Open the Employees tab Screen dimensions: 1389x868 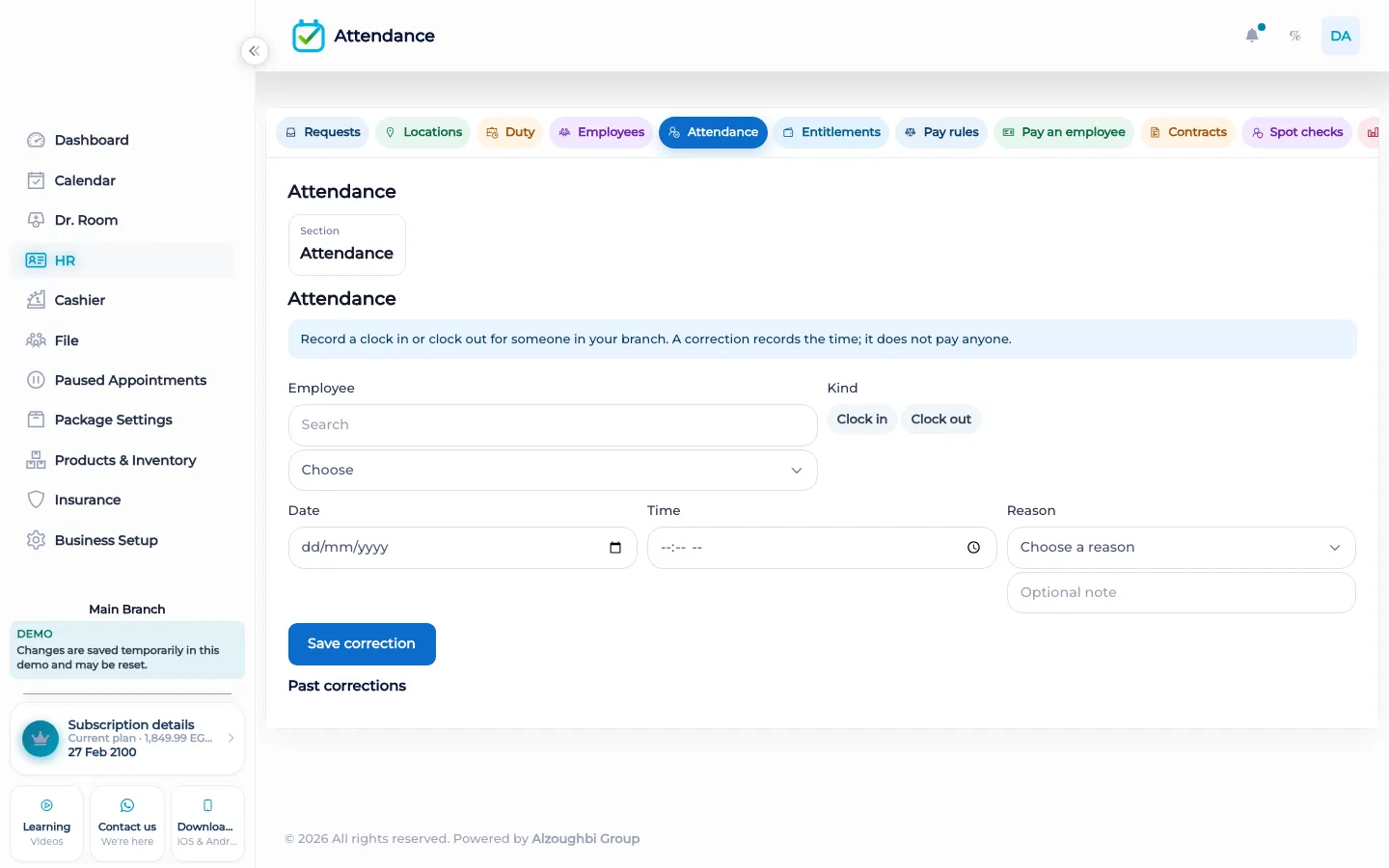click(601, 132)
